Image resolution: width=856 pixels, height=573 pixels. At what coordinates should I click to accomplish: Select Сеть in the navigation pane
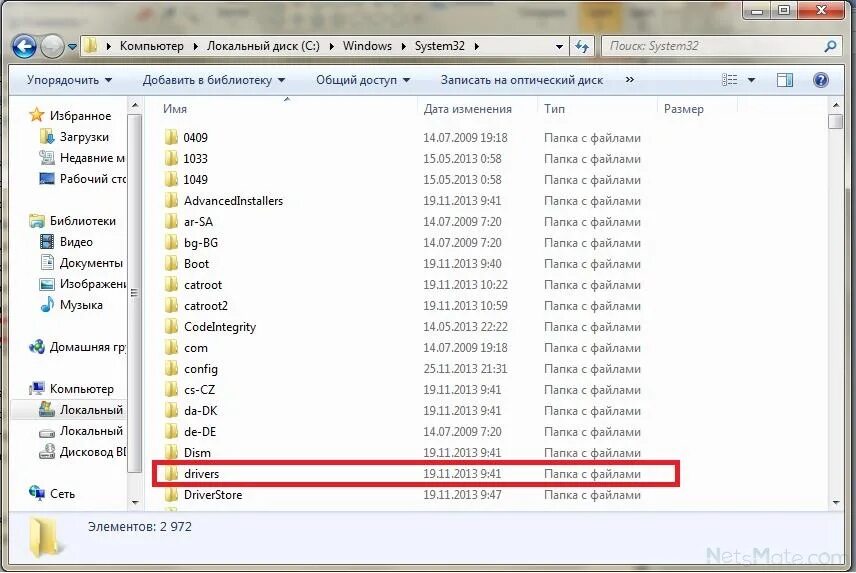(62, 494)
